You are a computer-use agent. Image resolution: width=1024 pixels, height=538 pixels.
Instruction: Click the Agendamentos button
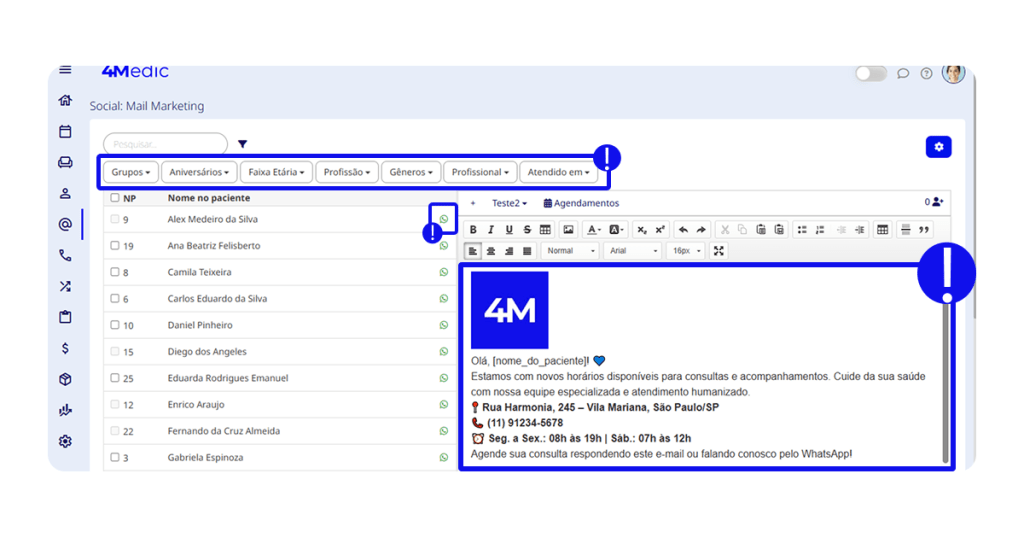(x=581, y=203)
